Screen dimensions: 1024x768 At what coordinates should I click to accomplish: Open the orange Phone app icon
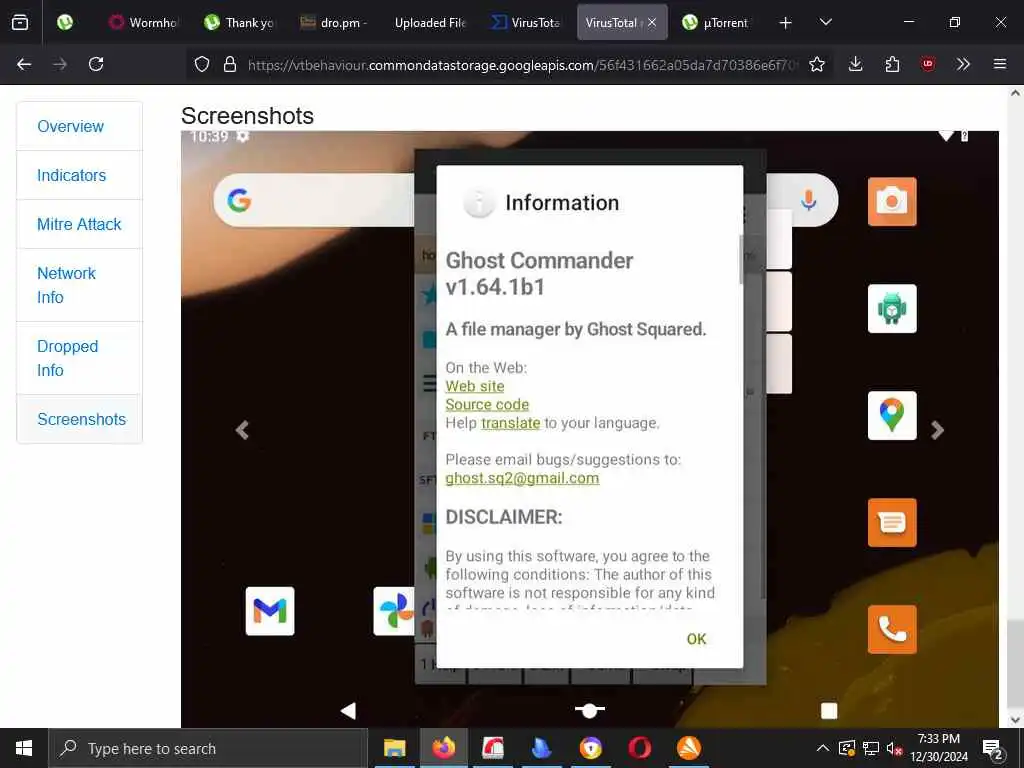pyautogui.click(x=892, y=630)
